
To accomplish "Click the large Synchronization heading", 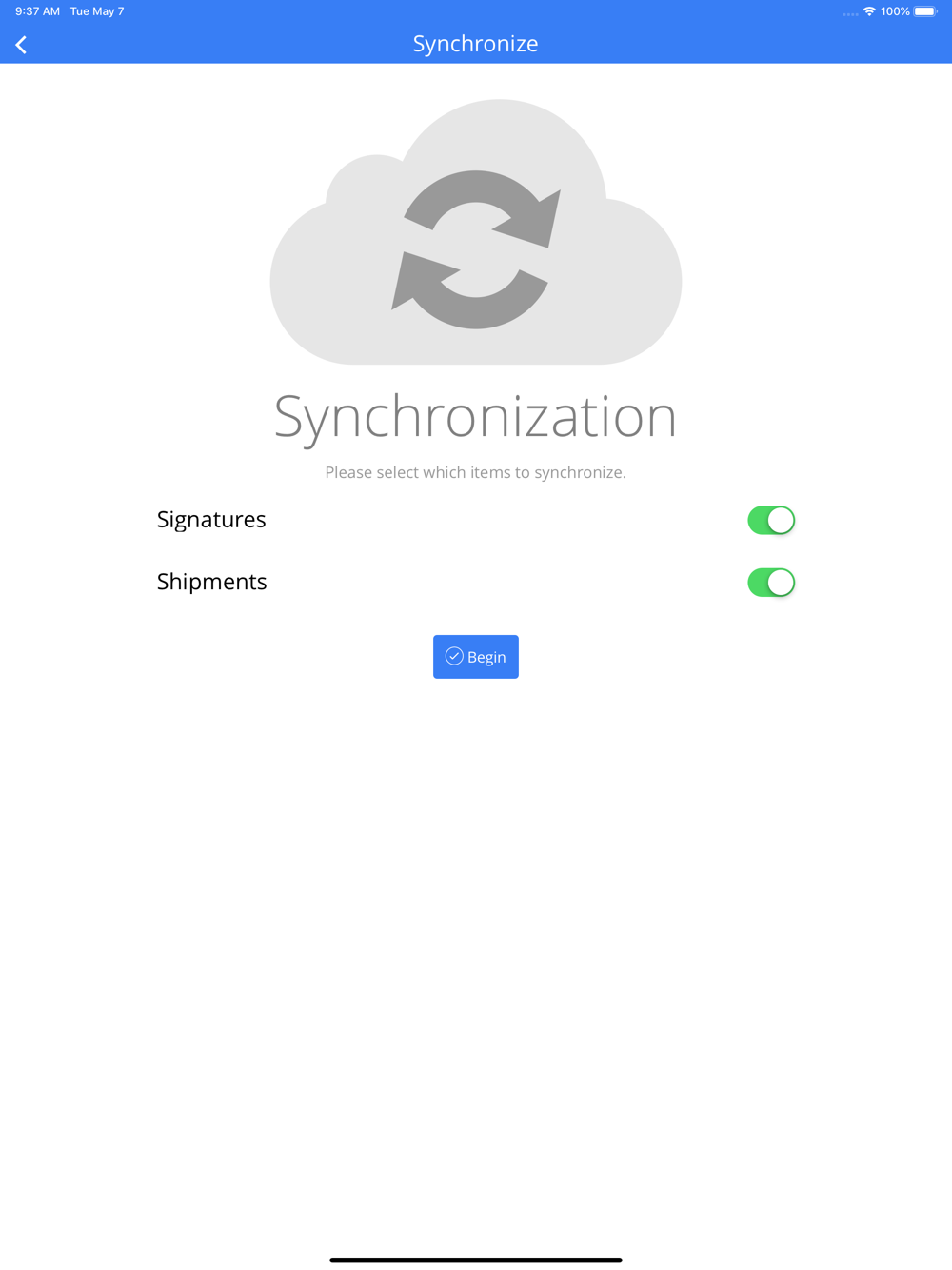I will click(x=476, y=417).
